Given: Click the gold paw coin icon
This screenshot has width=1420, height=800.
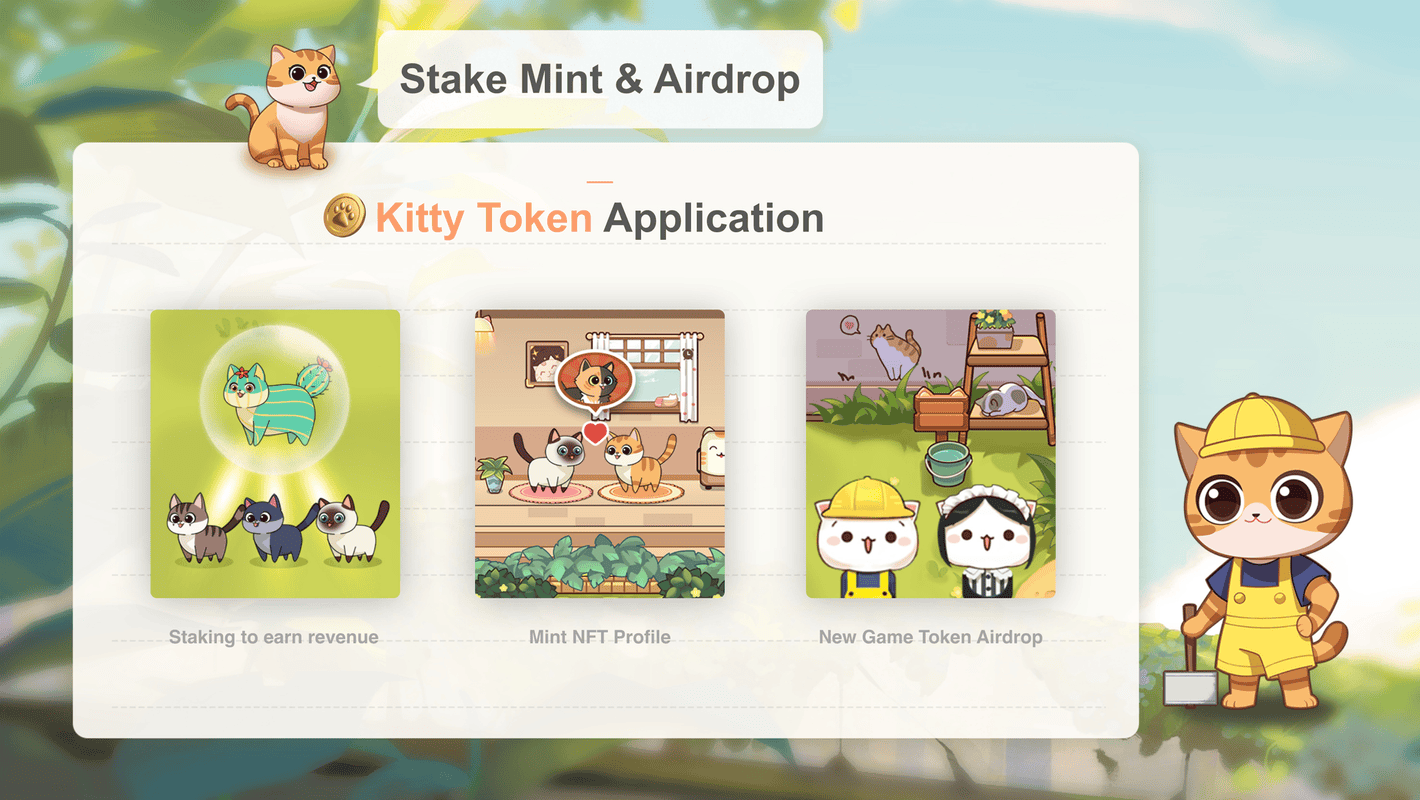Looking at the screenshot, I should click(x=345, y=216).
